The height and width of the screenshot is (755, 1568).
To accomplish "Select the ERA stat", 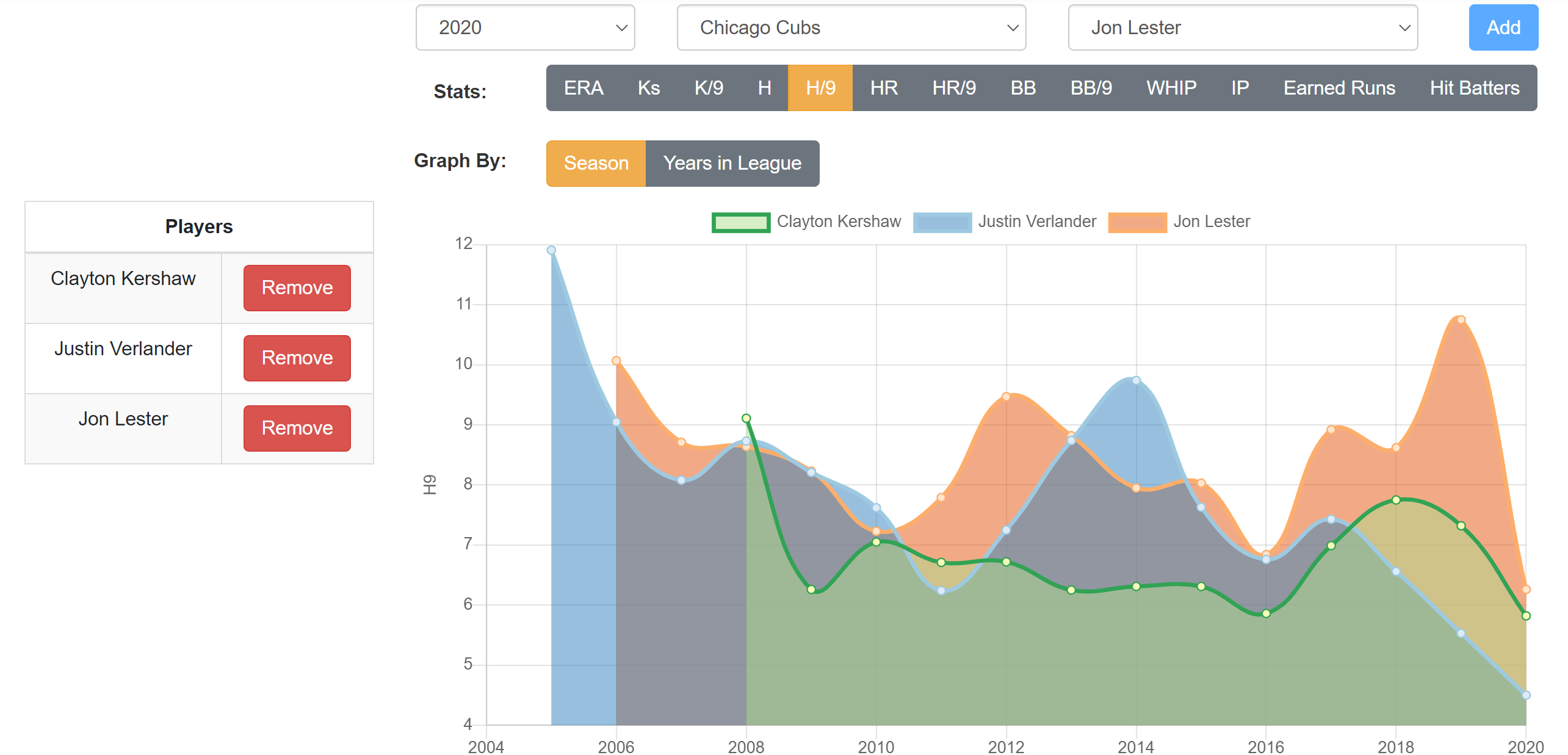I will [x=583, y=88].
